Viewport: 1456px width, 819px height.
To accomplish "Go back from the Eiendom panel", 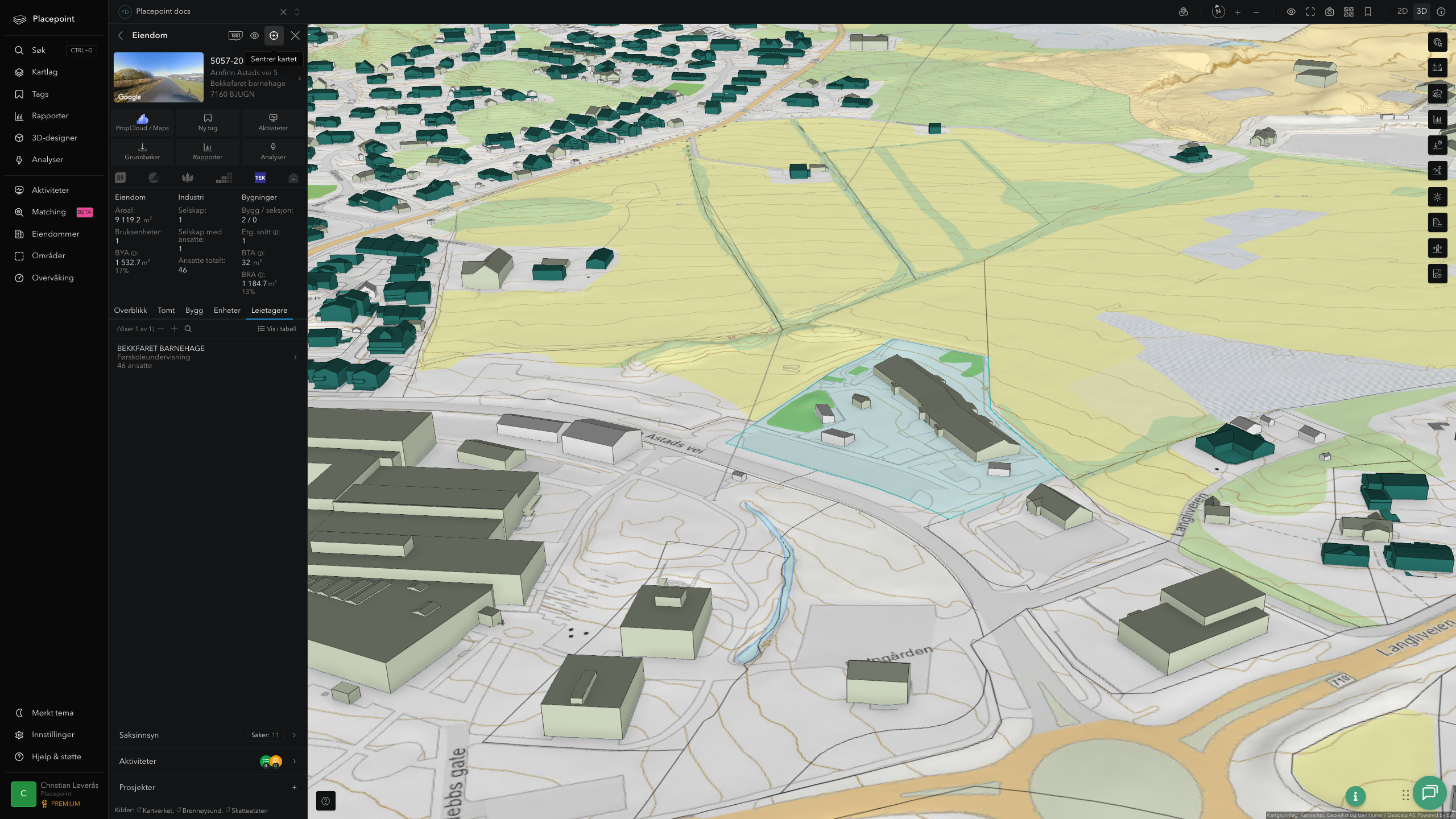I will pyautogui.click(x=121, y=35).
